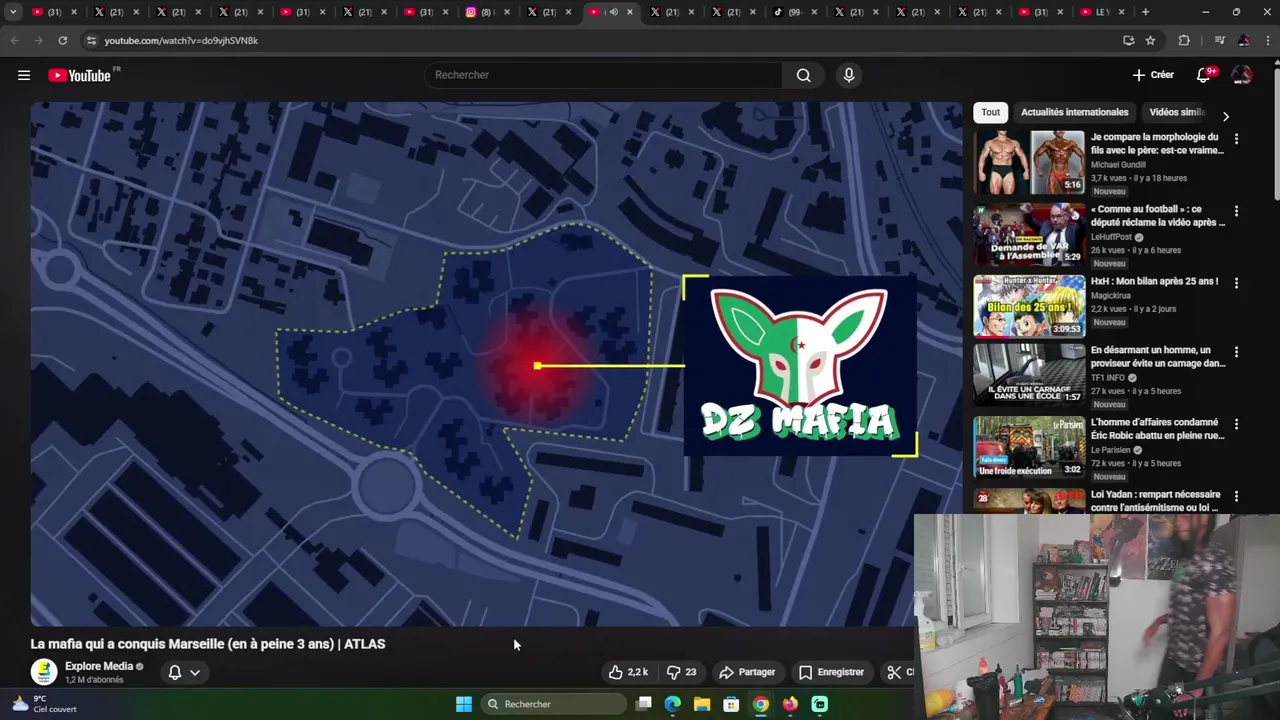Open the Le Parisien channel link
The image size is (1280, 720).
coord(1110,450)
